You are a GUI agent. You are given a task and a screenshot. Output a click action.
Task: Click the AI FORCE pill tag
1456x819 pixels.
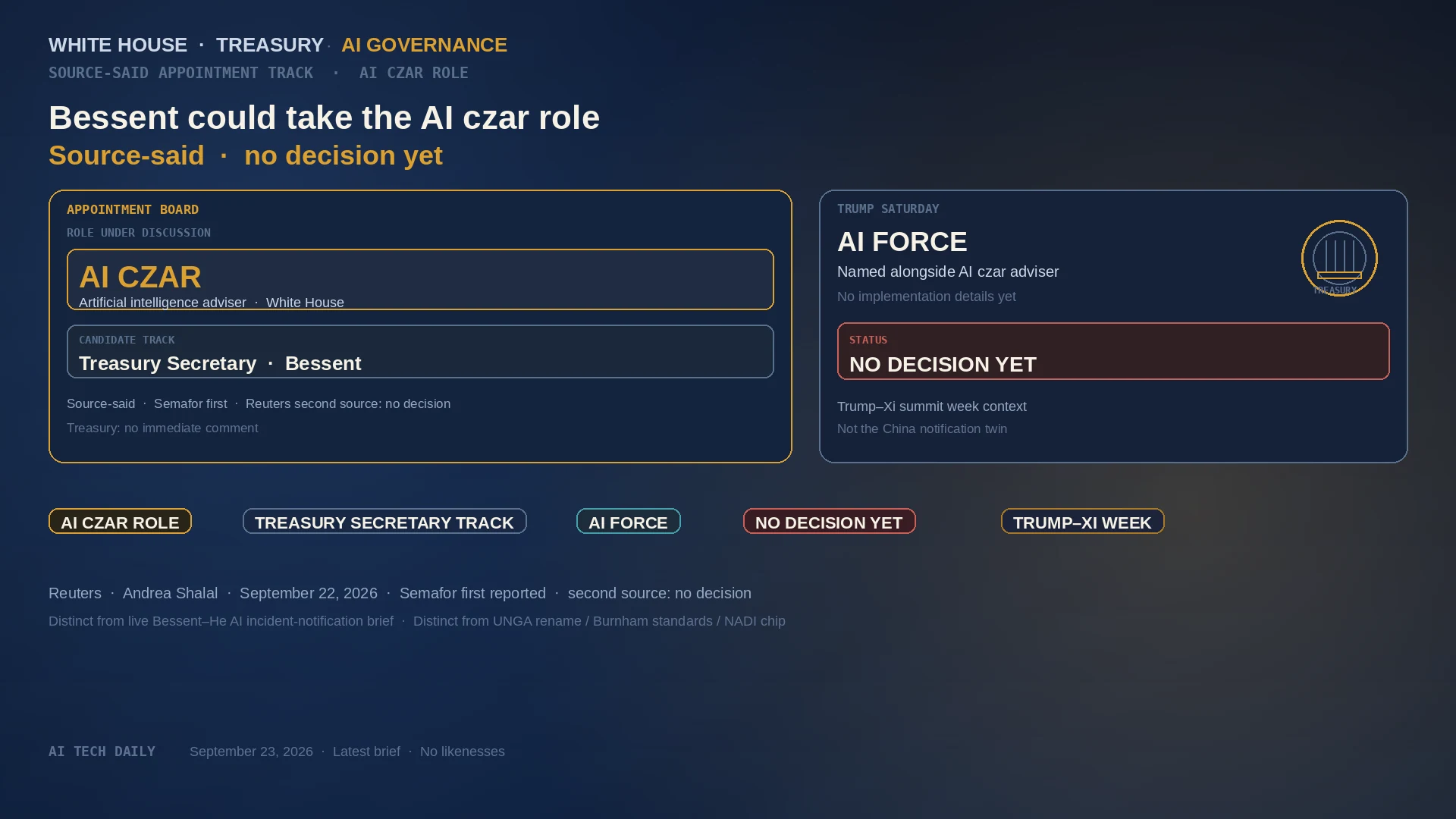[629, 522]
